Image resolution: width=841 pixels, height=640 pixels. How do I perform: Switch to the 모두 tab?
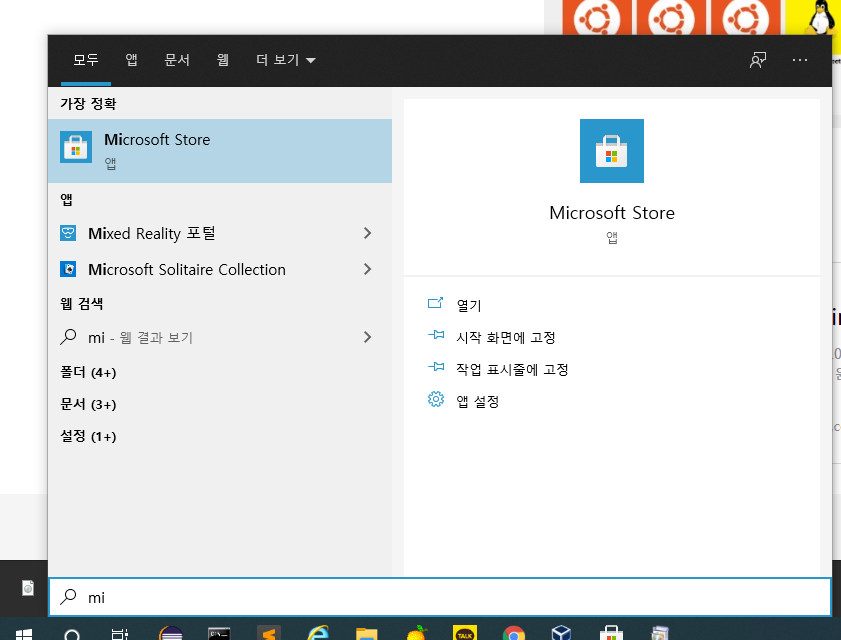pyautogui.click(x=86, y=60)
